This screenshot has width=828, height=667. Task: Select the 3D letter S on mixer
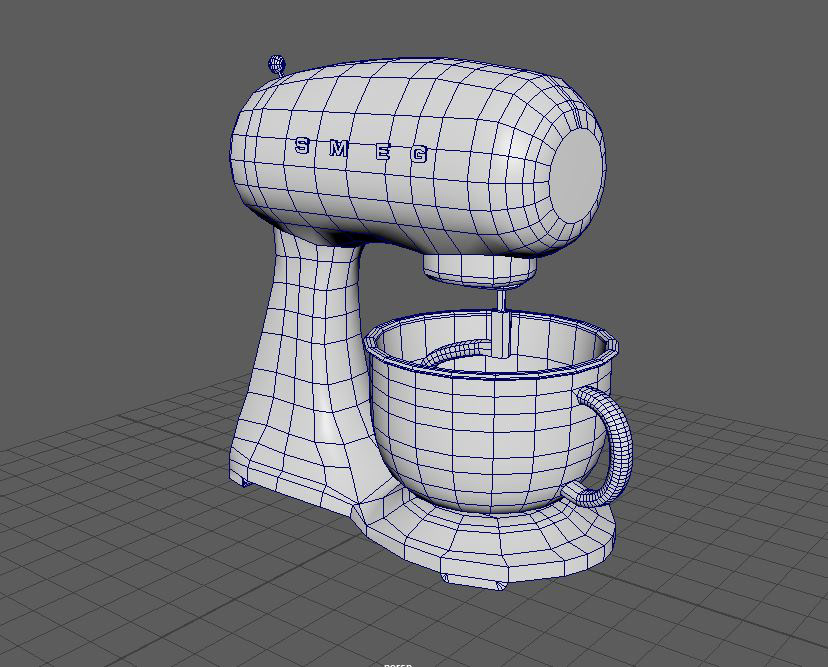coord(302,145)
